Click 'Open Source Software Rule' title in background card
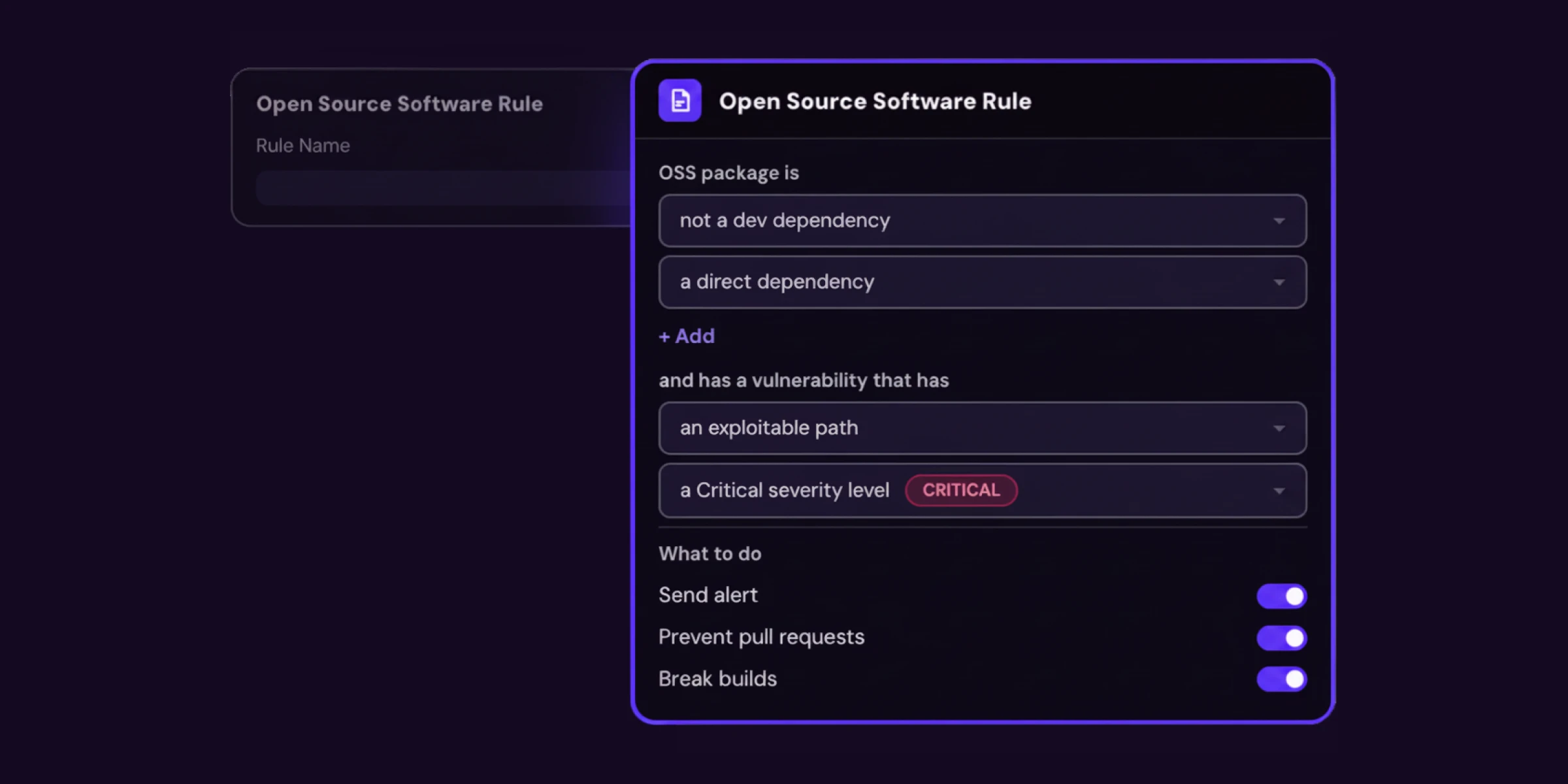The image size is (1568, 784). click(399, 104)
